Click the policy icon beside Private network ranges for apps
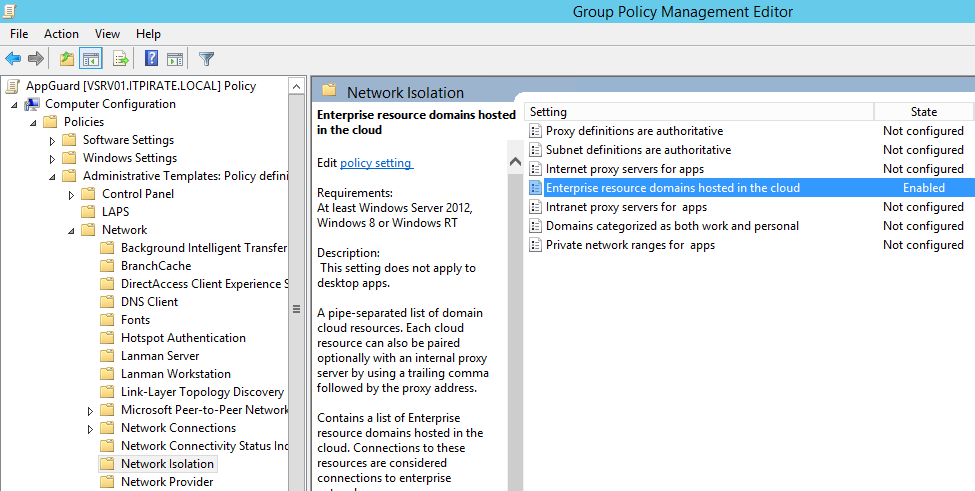975x491 pixels. click(x=535, y=245)
